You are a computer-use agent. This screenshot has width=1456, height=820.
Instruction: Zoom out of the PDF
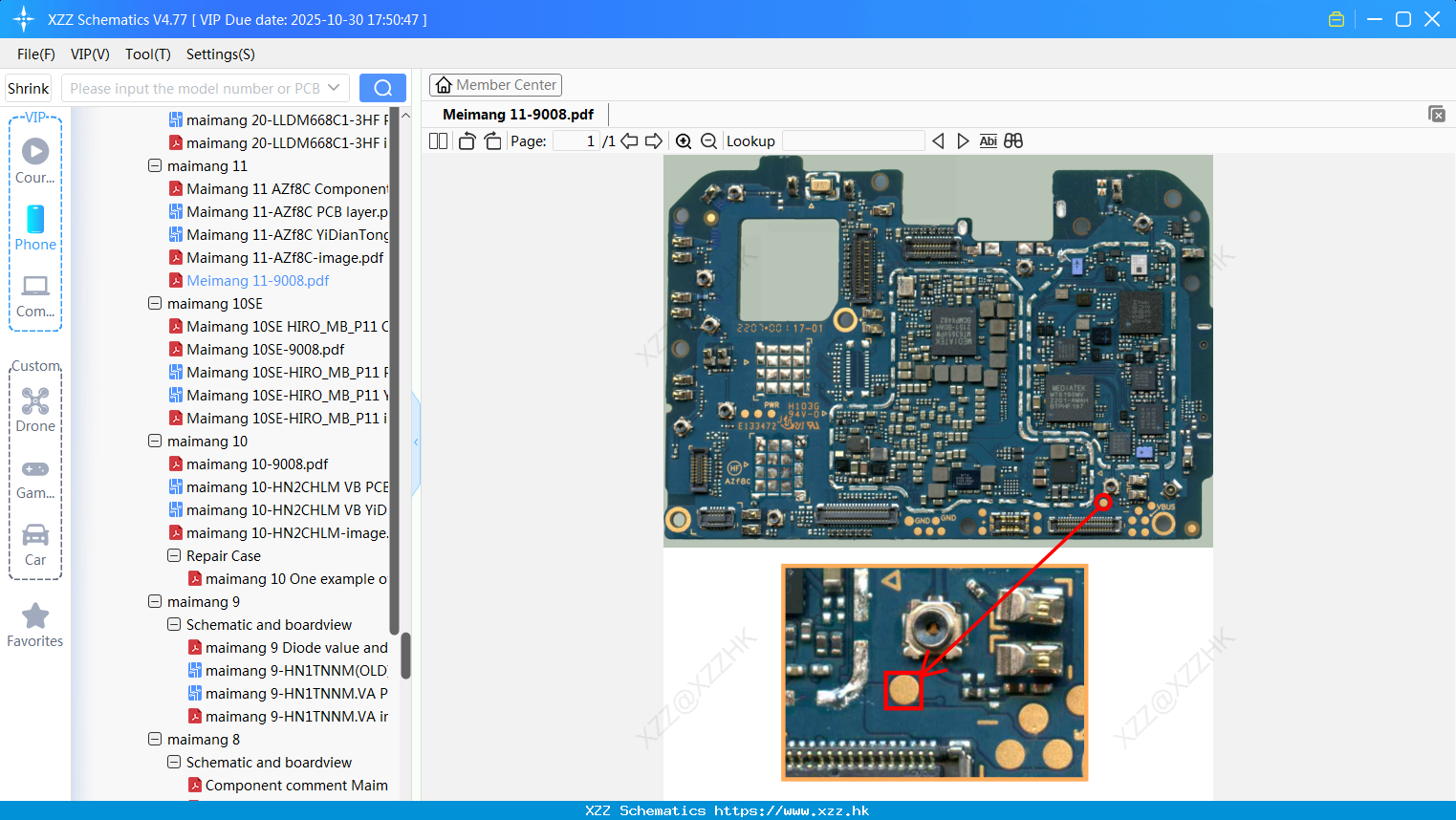[x=708, y=141]
